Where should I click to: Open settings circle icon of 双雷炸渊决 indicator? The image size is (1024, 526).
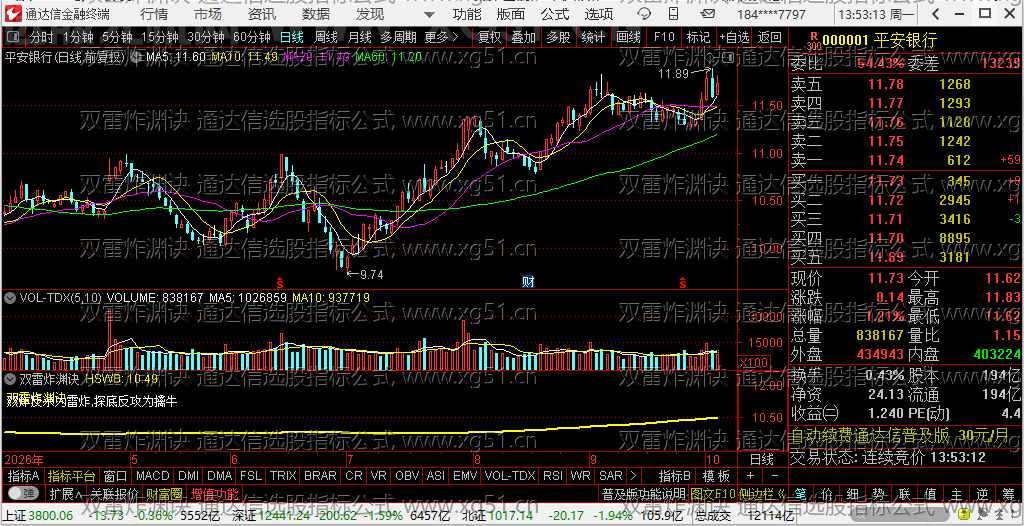[x=10, y=378]
